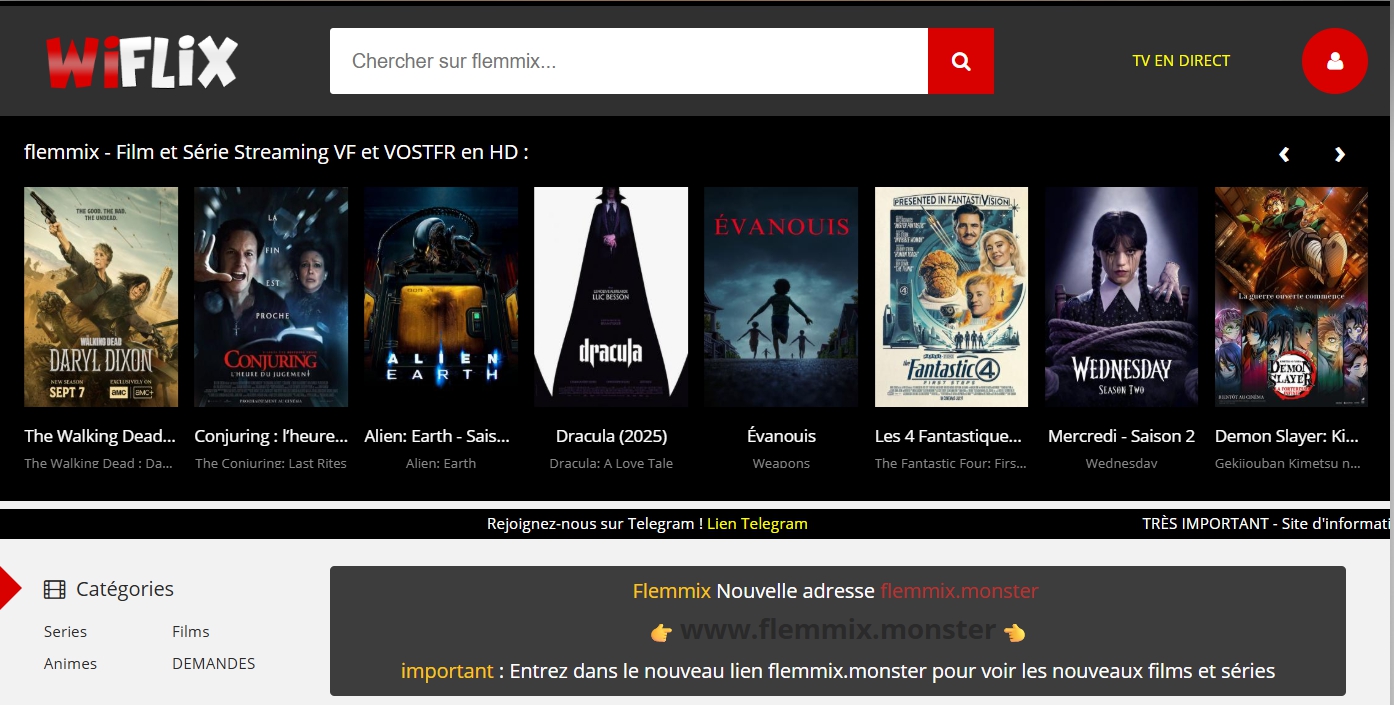Viewport: 1394px width, 705px height.
Task: Open the user profile icon
Action: click(1334, 61)
